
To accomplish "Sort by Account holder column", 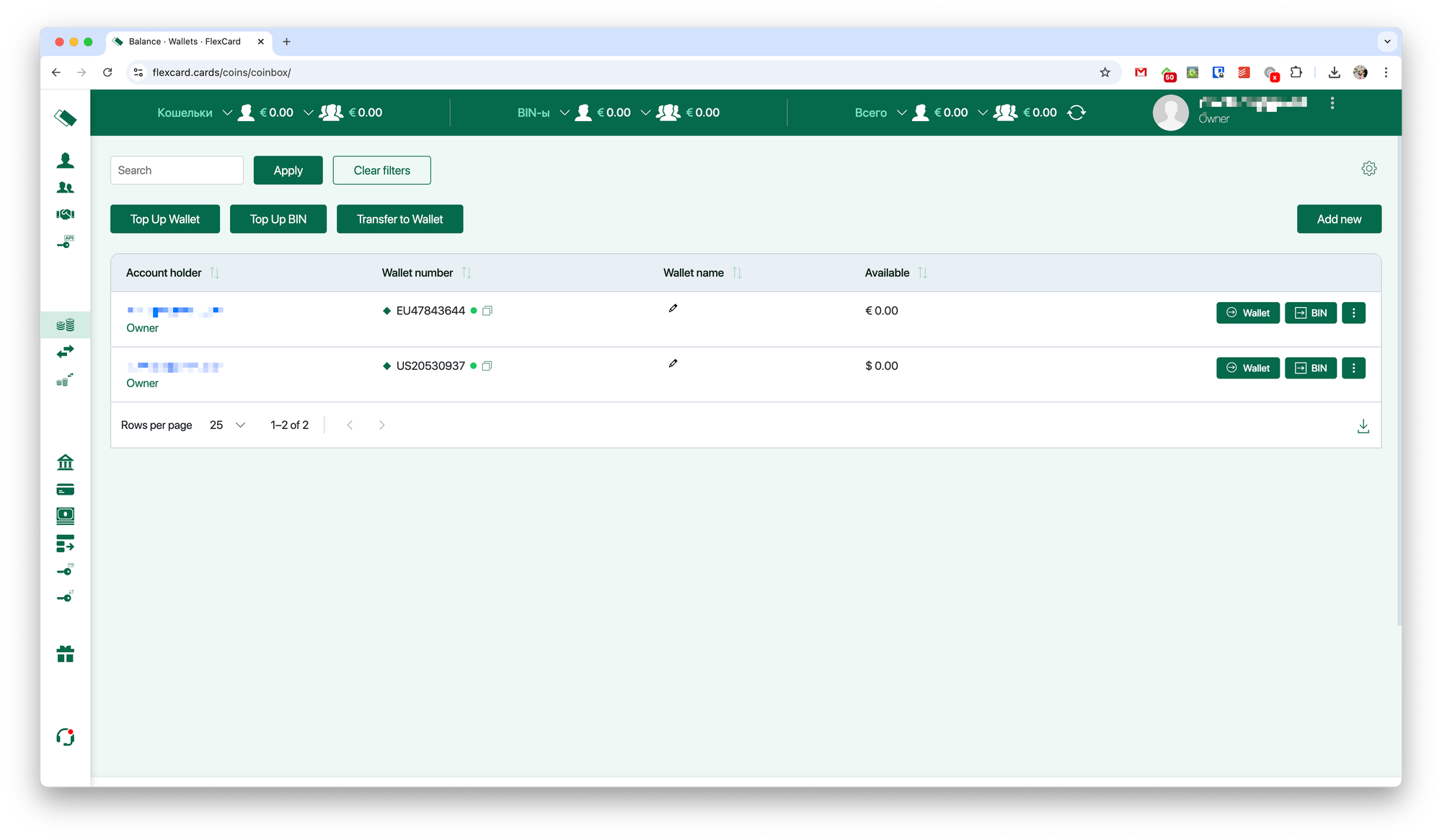I will pos(214,273).
